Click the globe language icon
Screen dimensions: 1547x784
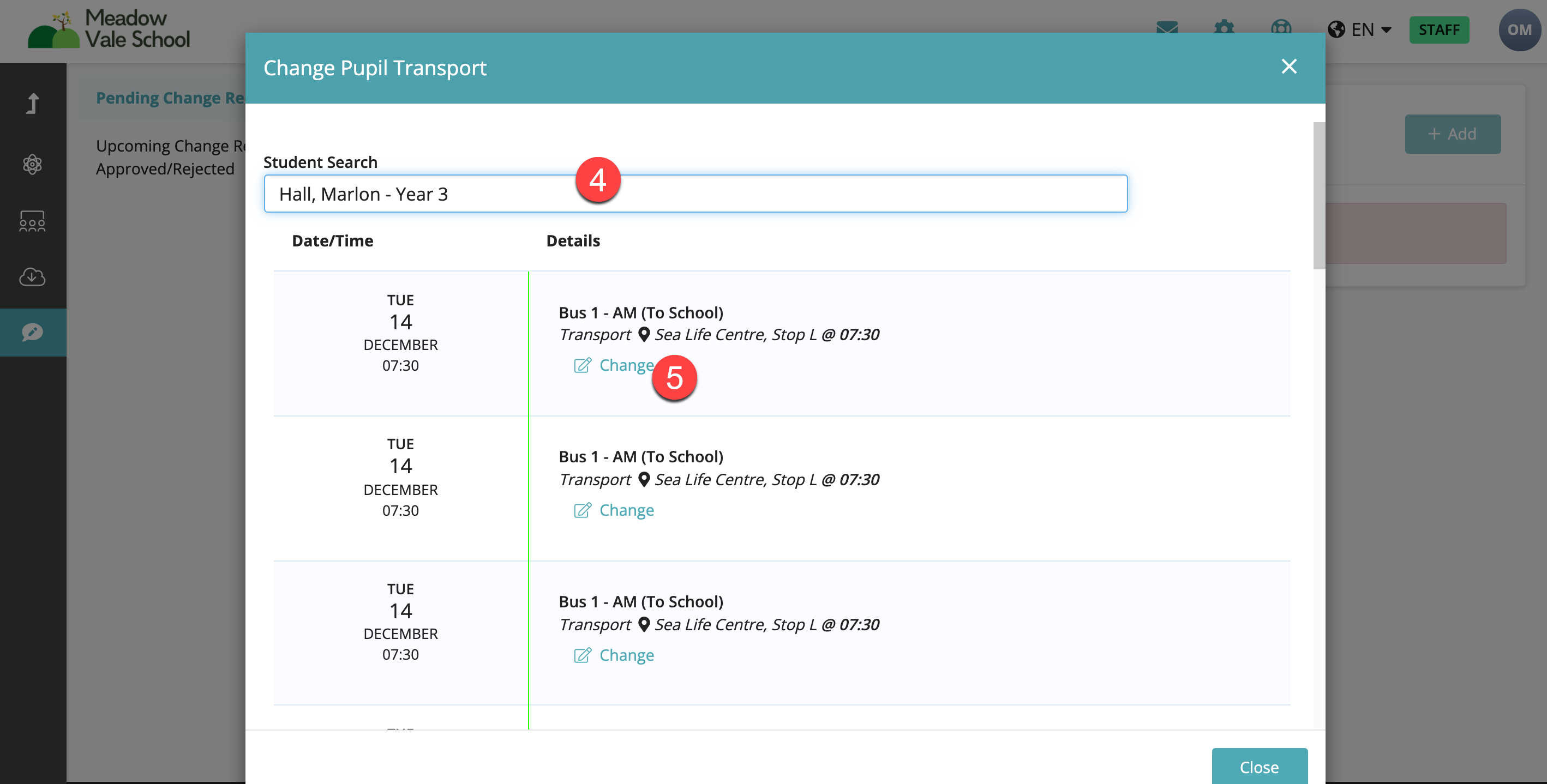(x=1336, y=29)
